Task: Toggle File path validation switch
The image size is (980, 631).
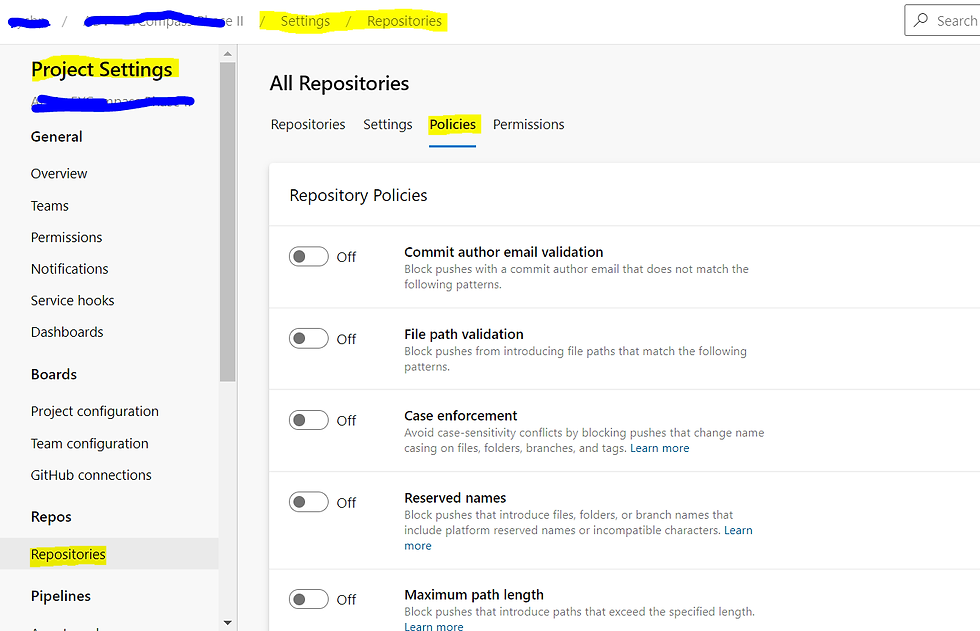Action: click(308, 338)
